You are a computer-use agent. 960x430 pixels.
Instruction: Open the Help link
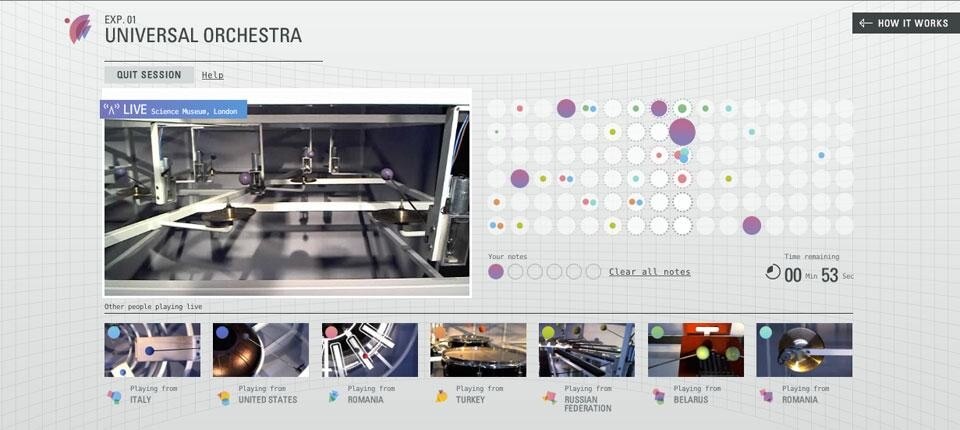pyautogui.click(x=212, y=75)
